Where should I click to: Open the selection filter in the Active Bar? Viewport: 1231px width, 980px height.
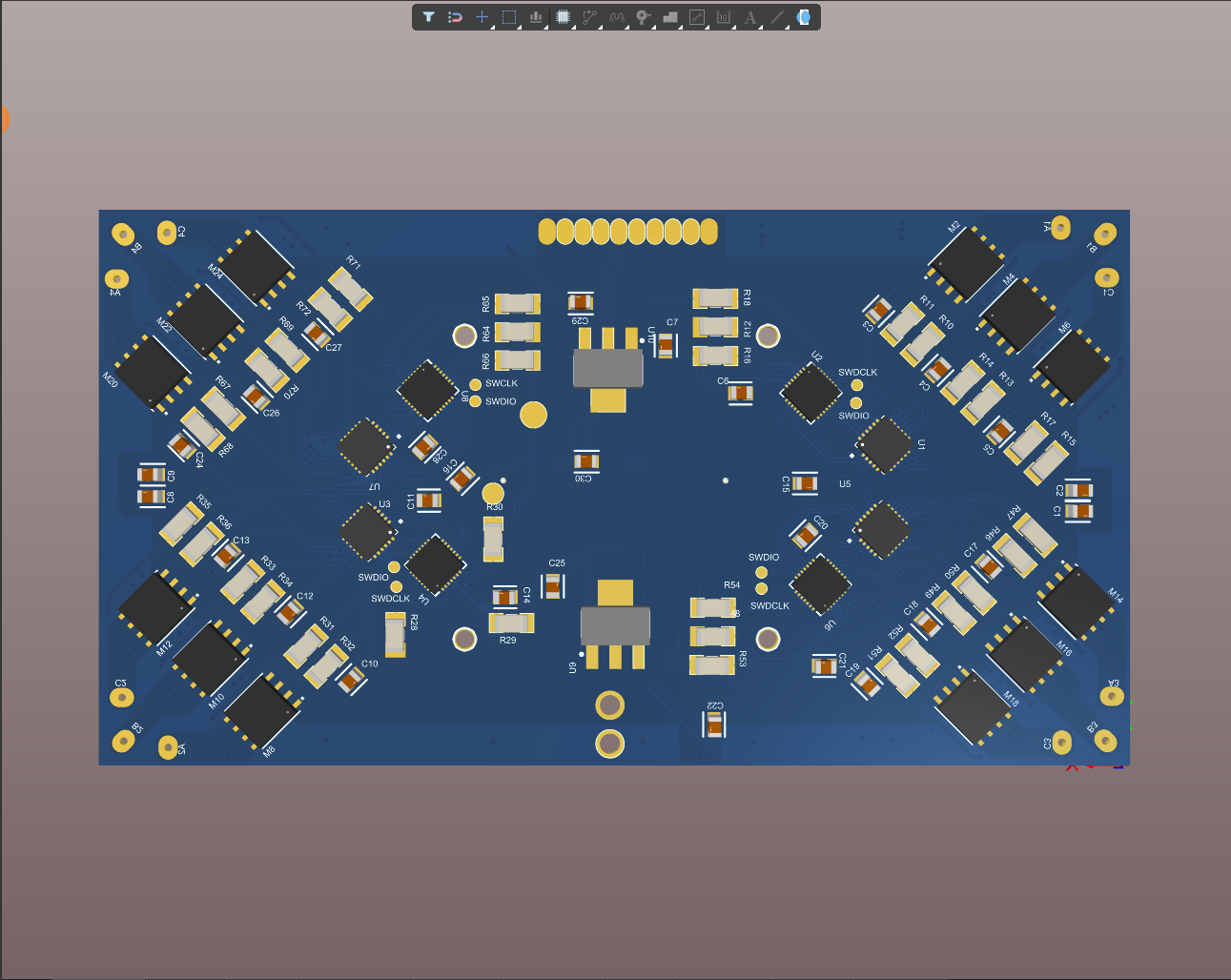(429, 17)
